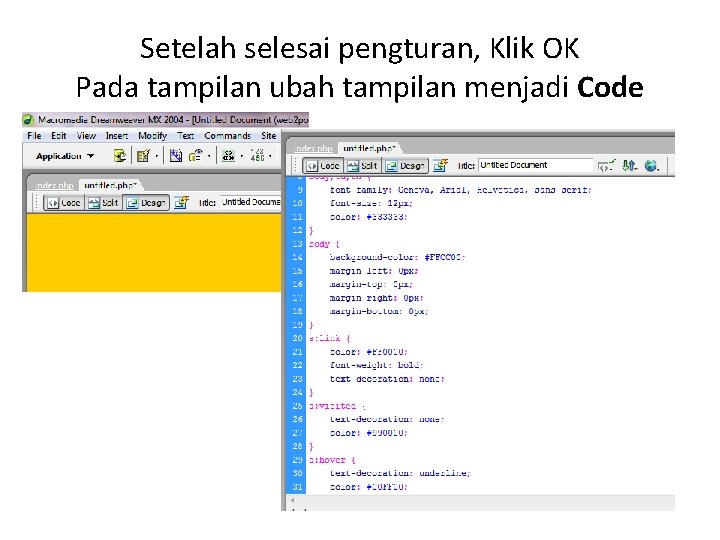Open the Commands menu
This screenshot has height=540, width=720.
(x=228, y=136)
